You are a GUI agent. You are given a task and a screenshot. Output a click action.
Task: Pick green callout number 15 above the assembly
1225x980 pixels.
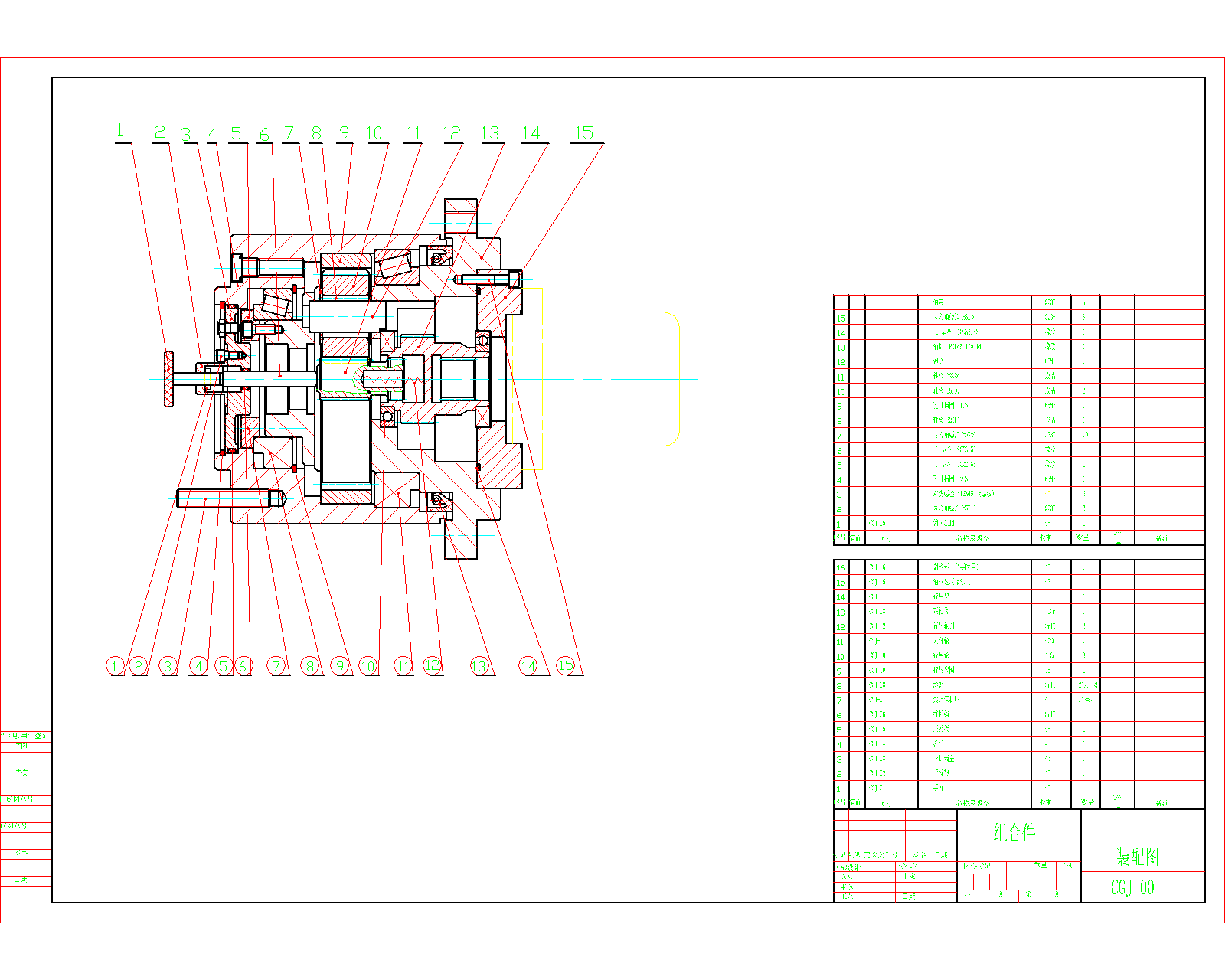click(x=583, y=133)
